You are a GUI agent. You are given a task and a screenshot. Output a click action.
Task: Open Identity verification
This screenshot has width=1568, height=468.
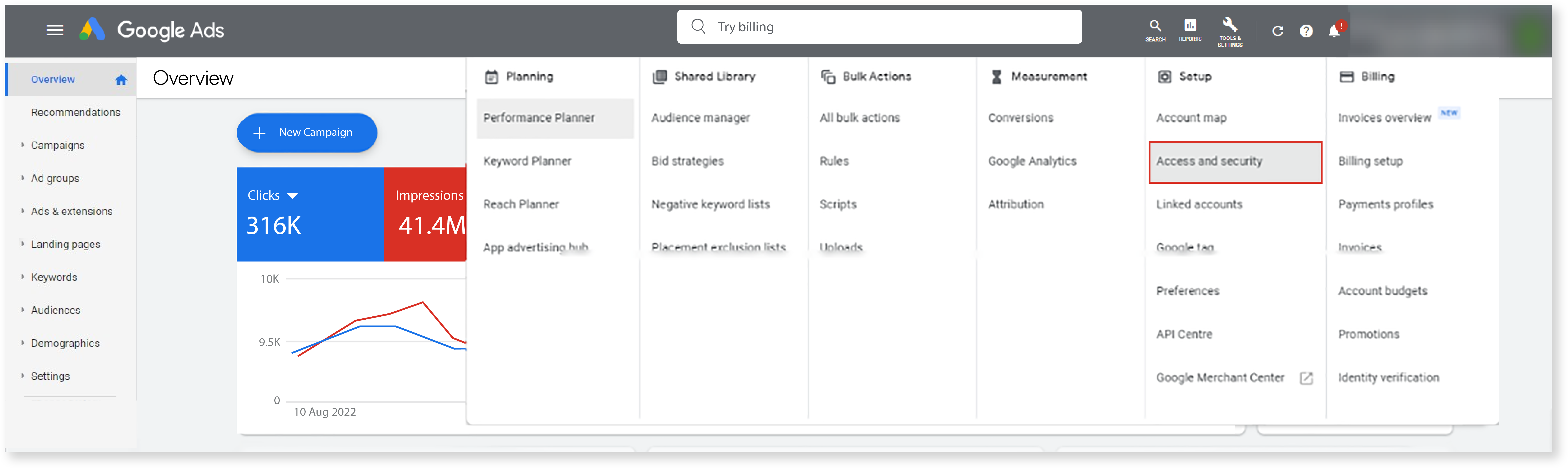pos(1388,378)
